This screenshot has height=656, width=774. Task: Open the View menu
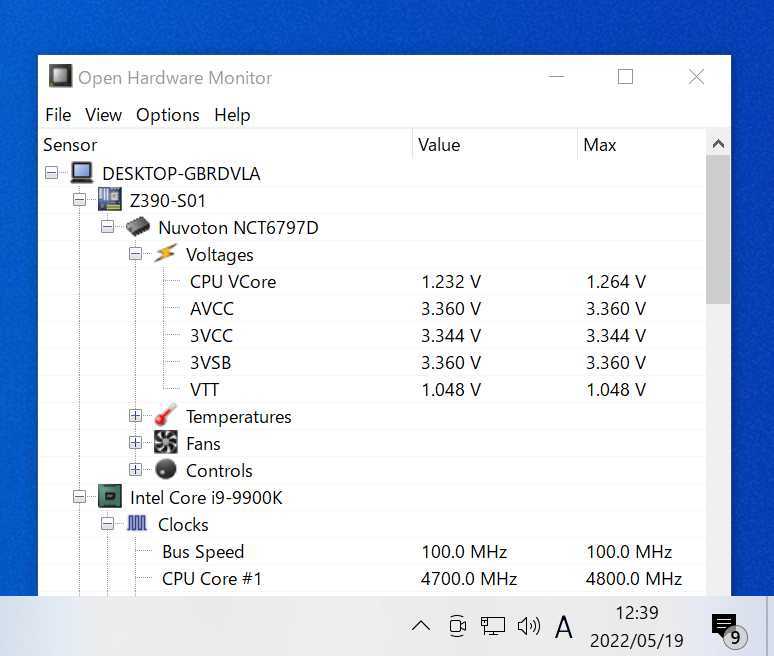(103, 115)
